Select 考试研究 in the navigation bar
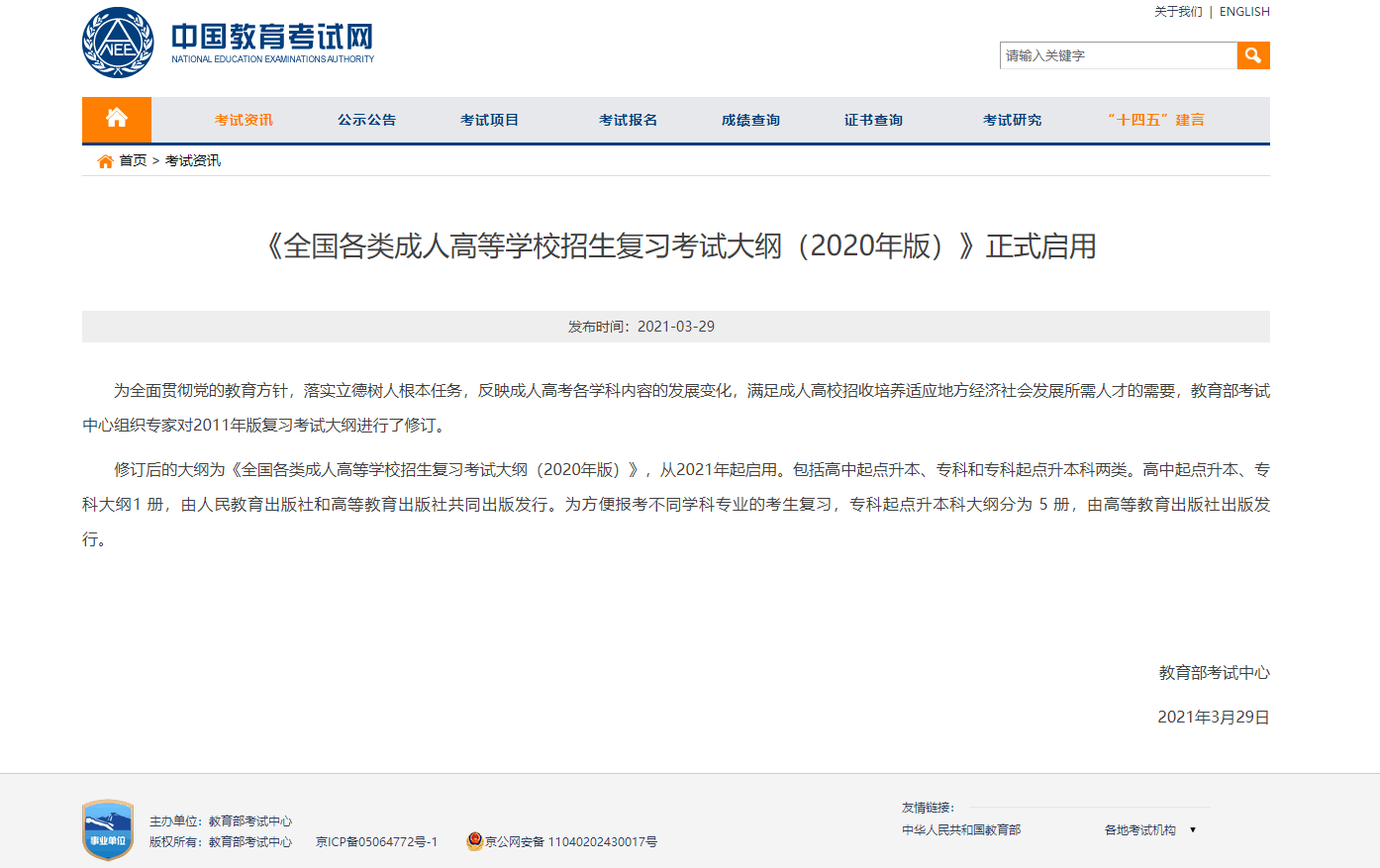 1012,119
